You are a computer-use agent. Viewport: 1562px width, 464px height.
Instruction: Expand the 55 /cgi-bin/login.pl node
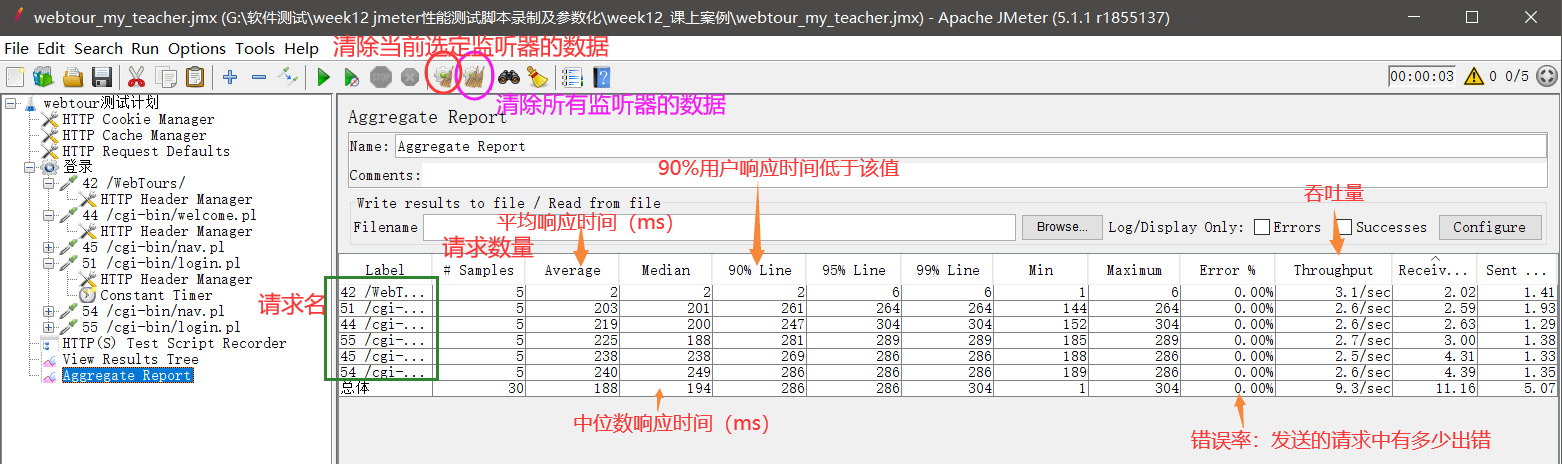[49, 328]
